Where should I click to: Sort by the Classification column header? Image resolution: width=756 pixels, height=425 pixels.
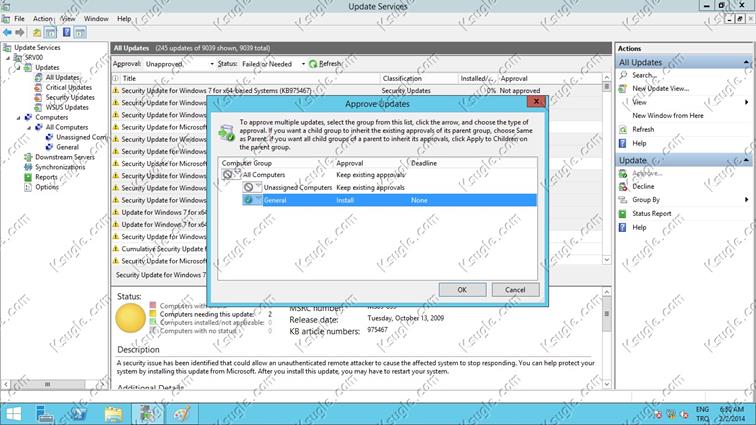pyautogui.click(x=418, y=78)
